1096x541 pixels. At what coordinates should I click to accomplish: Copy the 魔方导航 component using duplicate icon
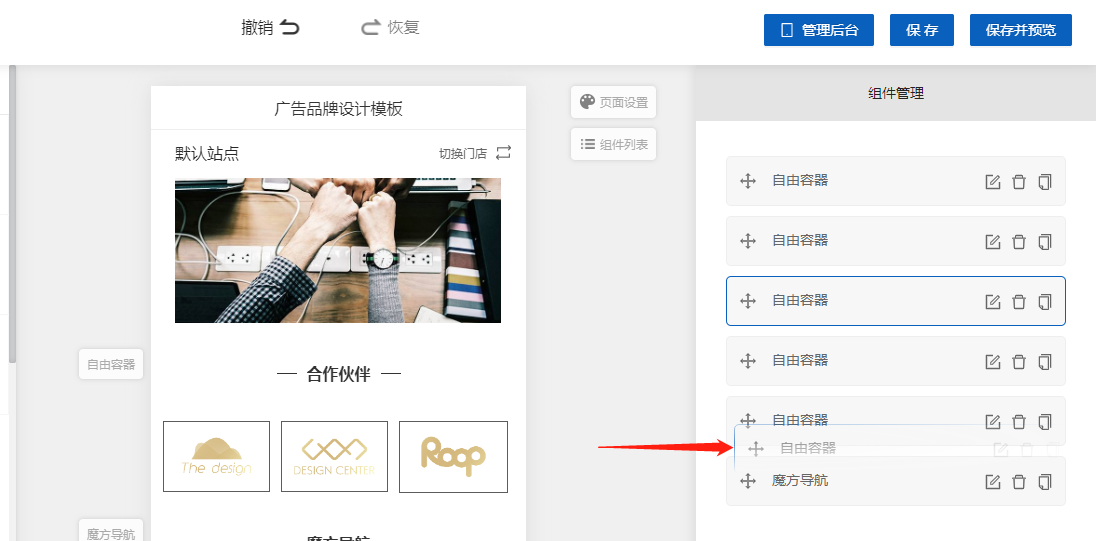pos(1045,482)
